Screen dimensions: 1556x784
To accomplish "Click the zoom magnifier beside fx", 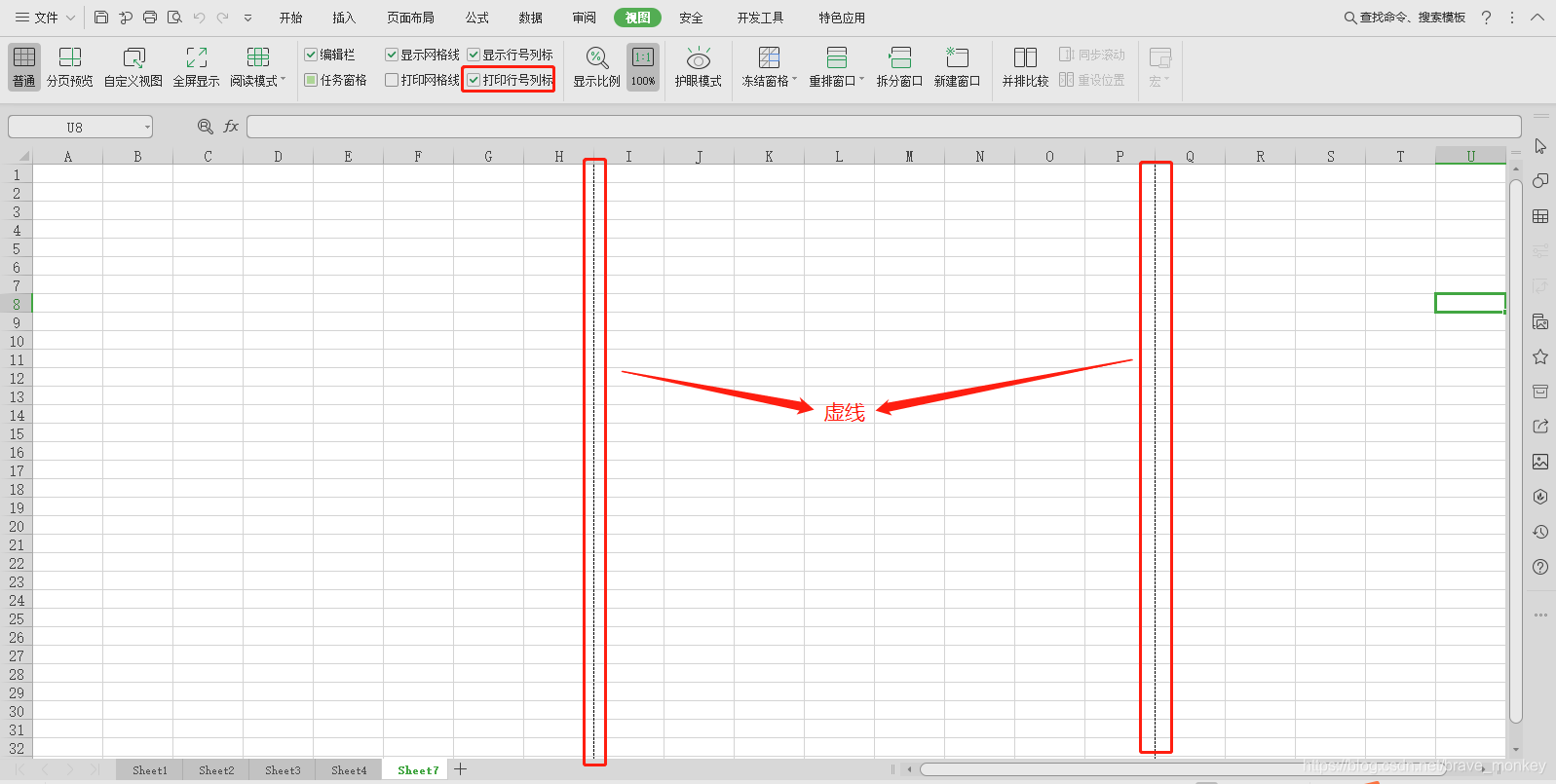I will click(206, 127).
